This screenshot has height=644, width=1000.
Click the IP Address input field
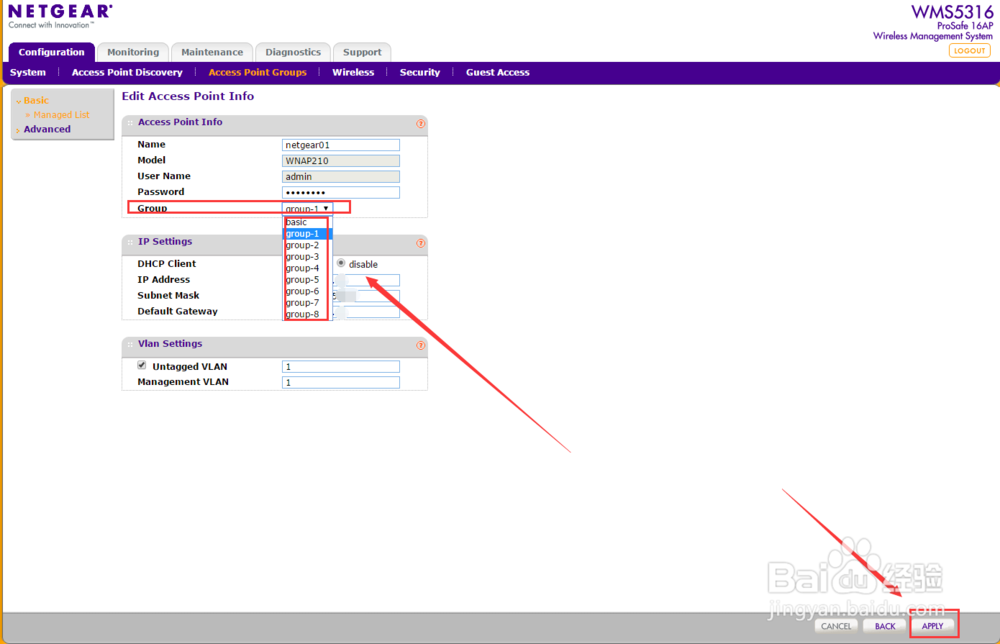(x=367, y=280)
